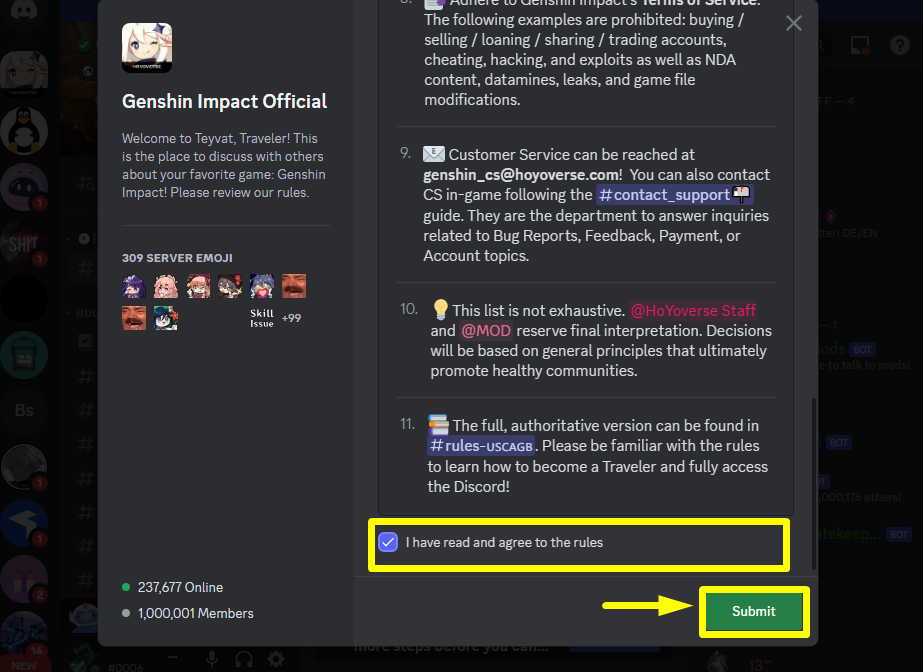The height and width of the screenshot is (672, 923).
Task: Open the help question-mark icon
Action: point(899,45)
